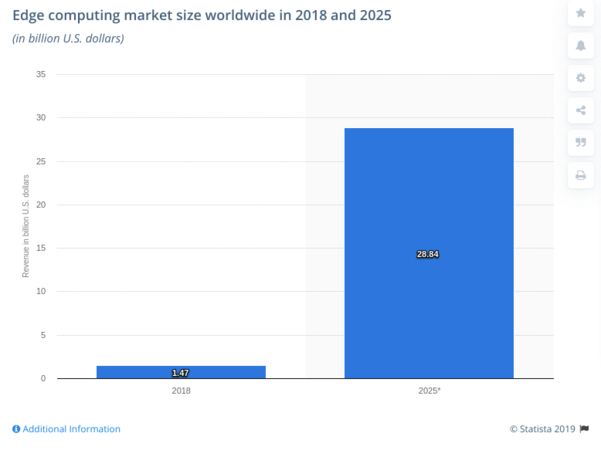Open the bell notification alert icon

(x=580, y=45)
